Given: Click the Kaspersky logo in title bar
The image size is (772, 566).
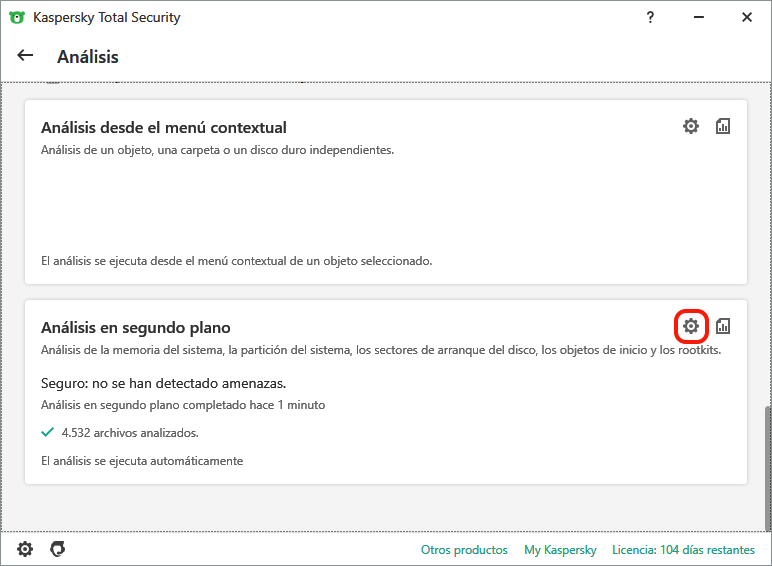Looking at the screenshot, I should click(x=17, y=18).
